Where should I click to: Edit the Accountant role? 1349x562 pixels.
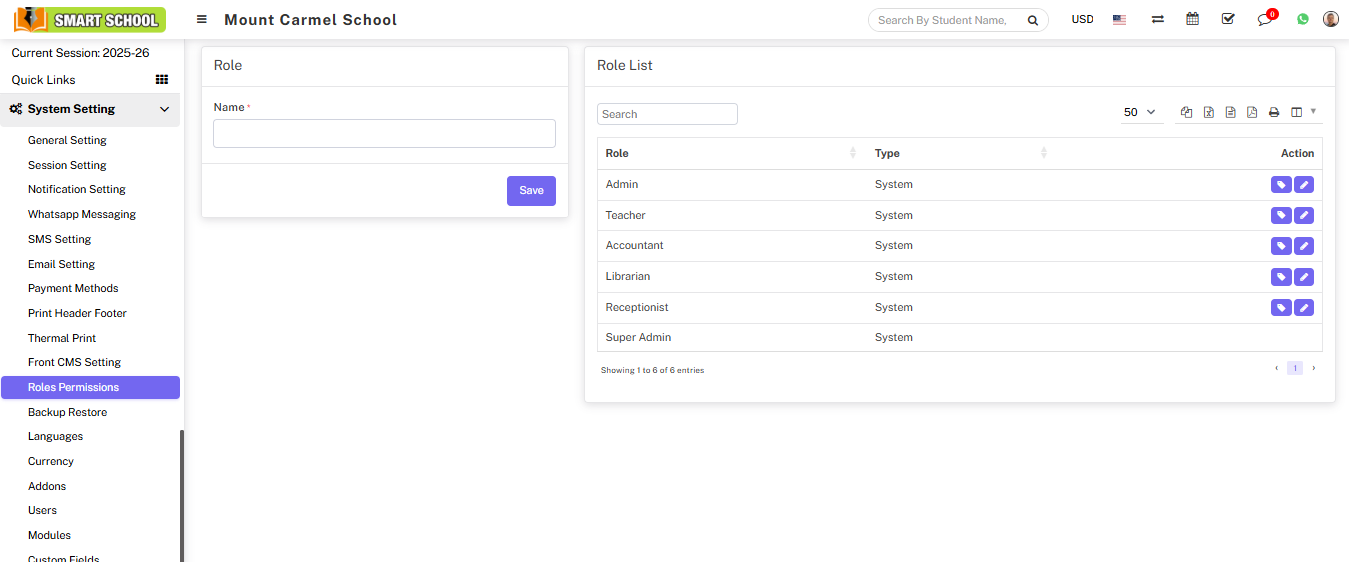click(x=1304, y=246)
